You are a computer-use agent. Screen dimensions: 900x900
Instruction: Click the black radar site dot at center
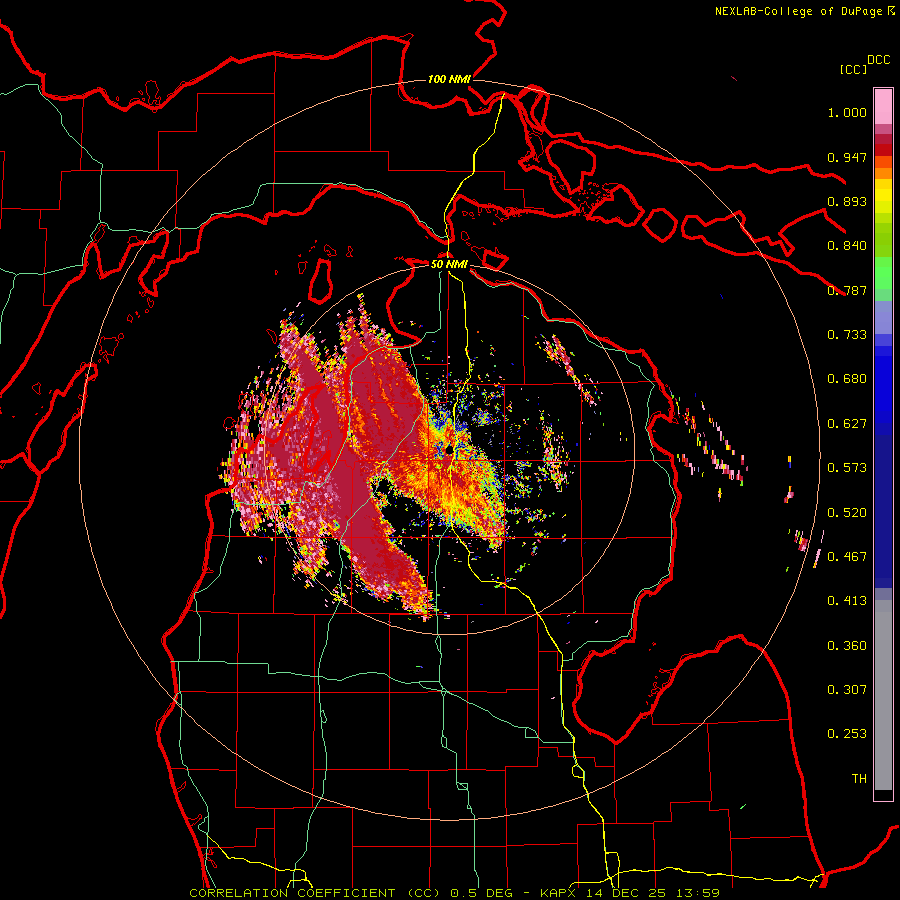coord(449,451)
